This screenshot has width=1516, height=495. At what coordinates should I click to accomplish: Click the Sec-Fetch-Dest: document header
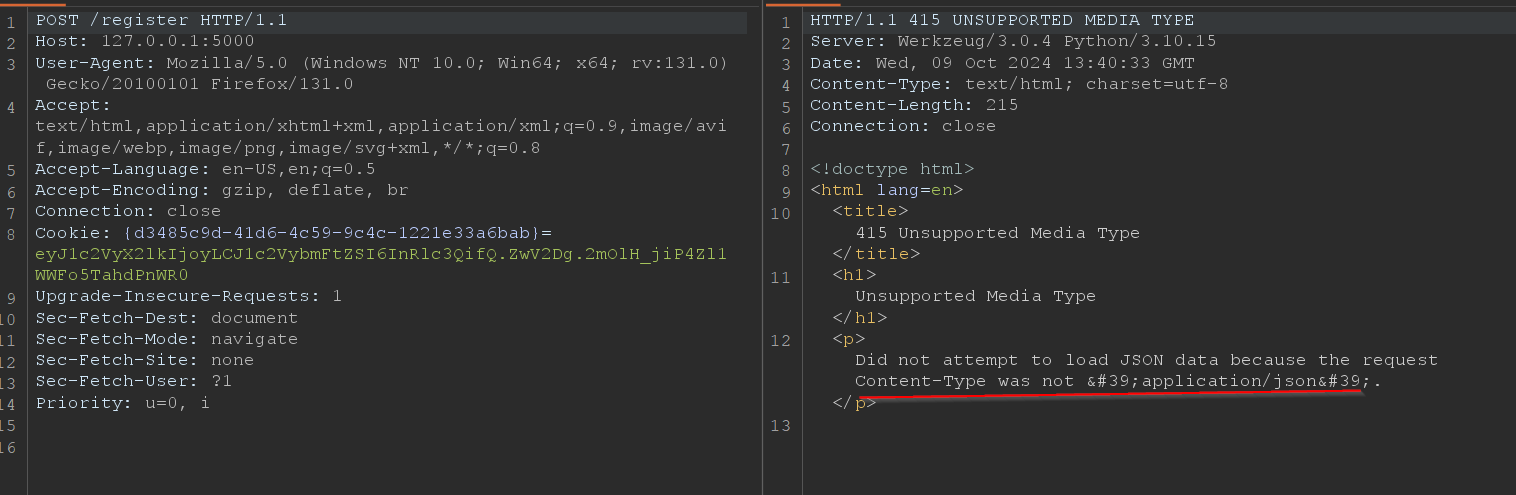[x=166, y=318]
